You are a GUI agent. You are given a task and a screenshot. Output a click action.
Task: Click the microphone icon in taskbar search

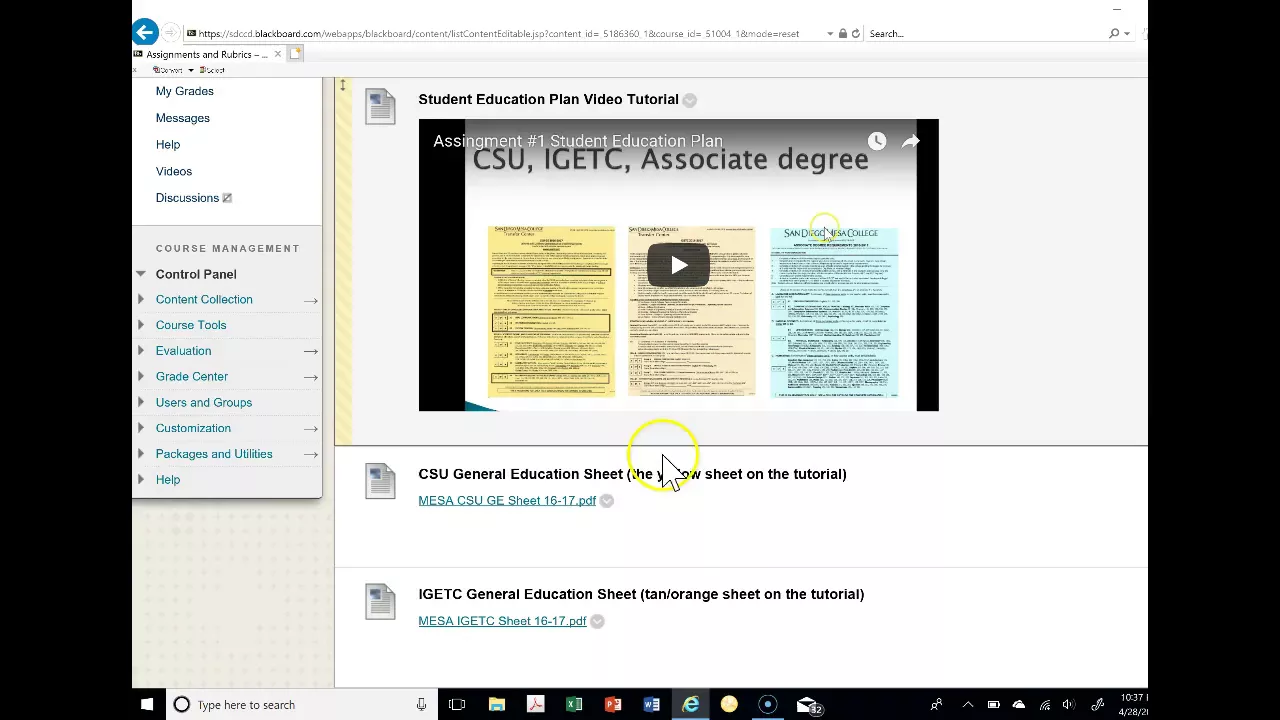[421, 705]
